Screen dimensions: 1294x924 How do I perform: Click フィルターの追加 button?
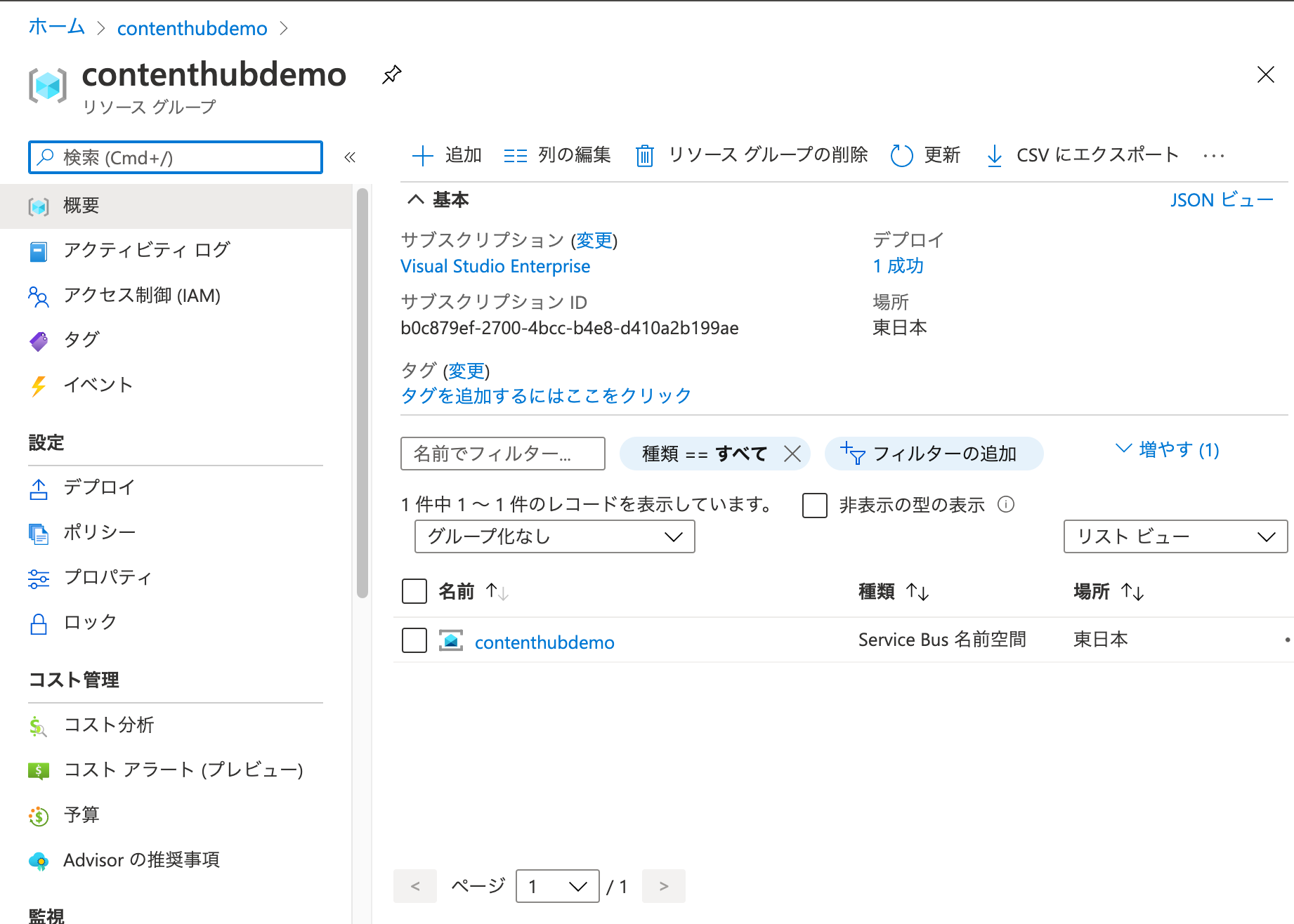(x=934, y=454)
